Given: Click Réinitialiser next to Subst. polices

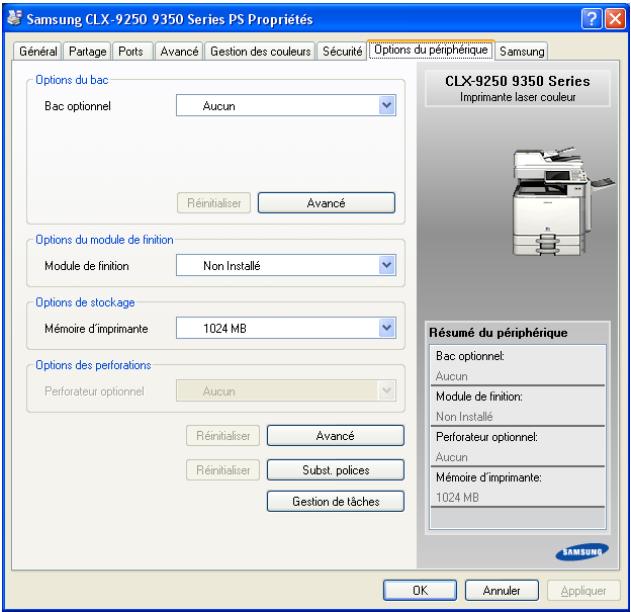Looking at the screenshot, I should pyautogui.click(x=223, y=470).
